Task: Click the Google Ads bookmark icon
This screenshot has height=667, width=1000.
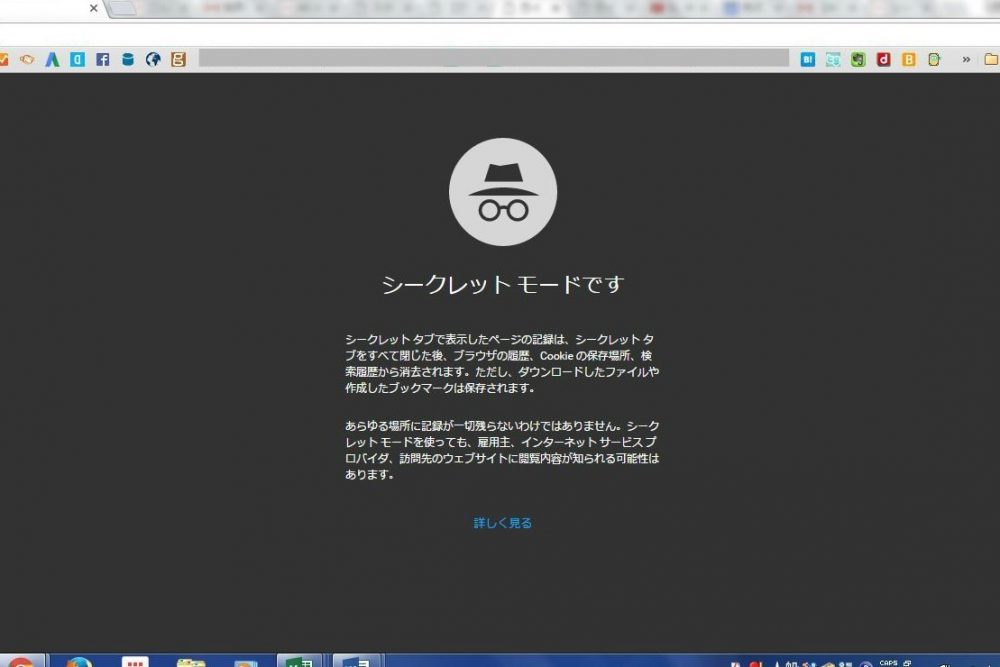Action: tap(52, 59)
